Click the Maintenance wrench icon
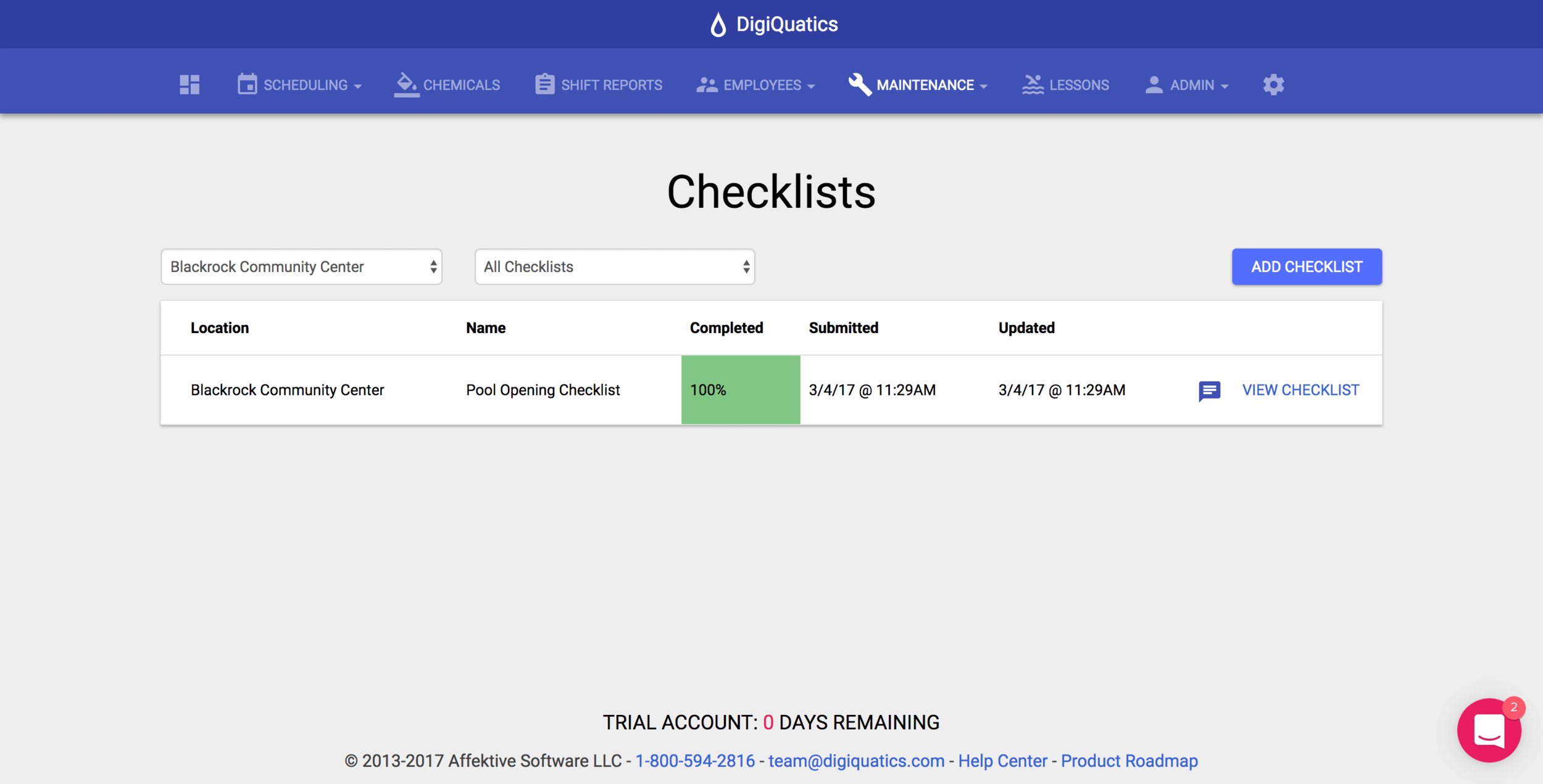 pyautogui.click(x=860, y=85)
